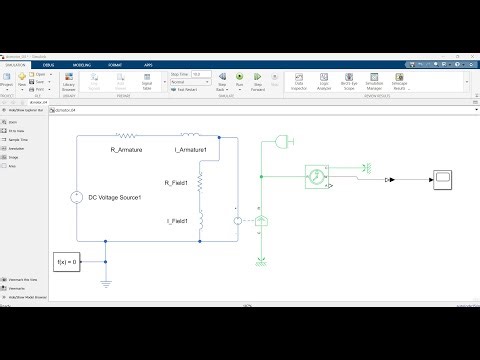The width and height of the screenshot is (480, 360).
Task: Click the Step Back icon
Action: (x=222, y=77)
